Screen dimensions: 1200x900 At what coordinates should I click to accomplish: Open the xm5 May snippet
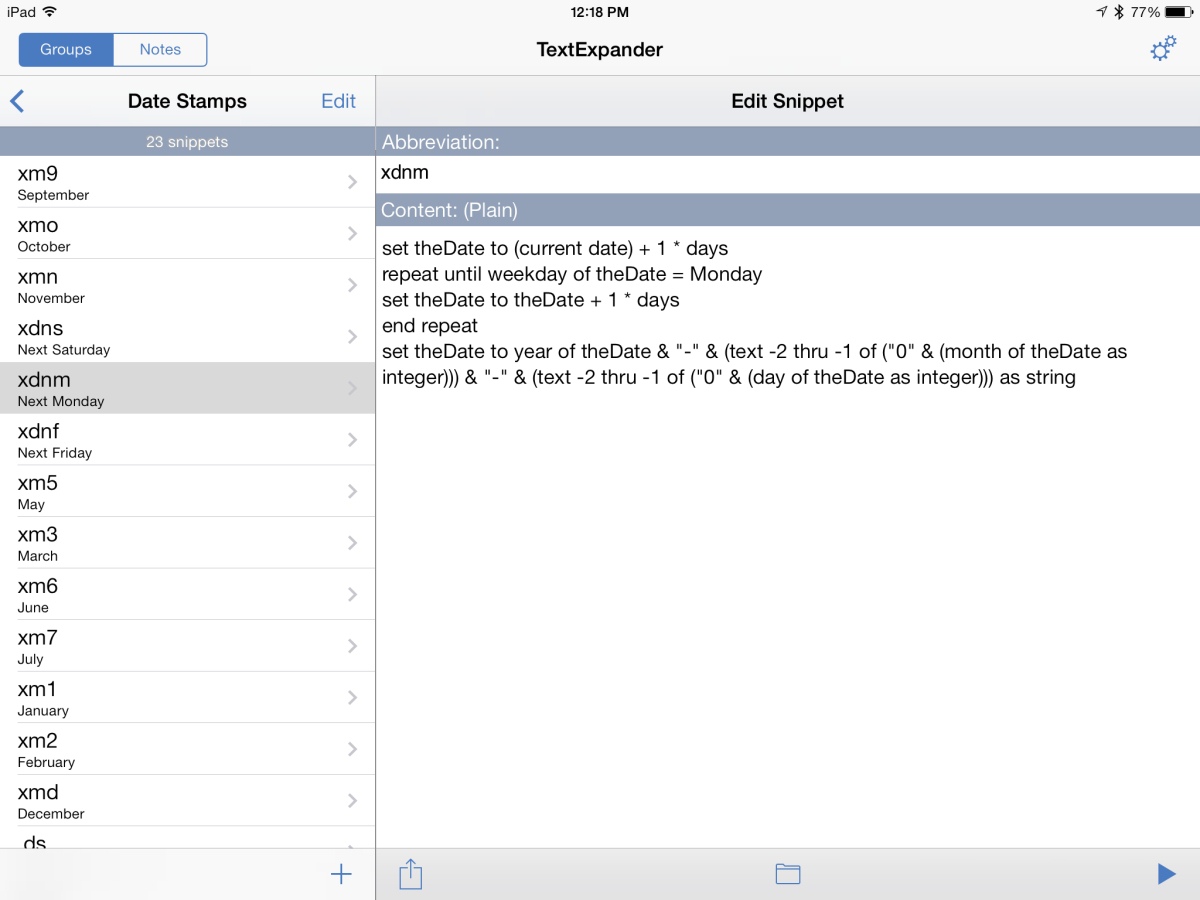188,492
